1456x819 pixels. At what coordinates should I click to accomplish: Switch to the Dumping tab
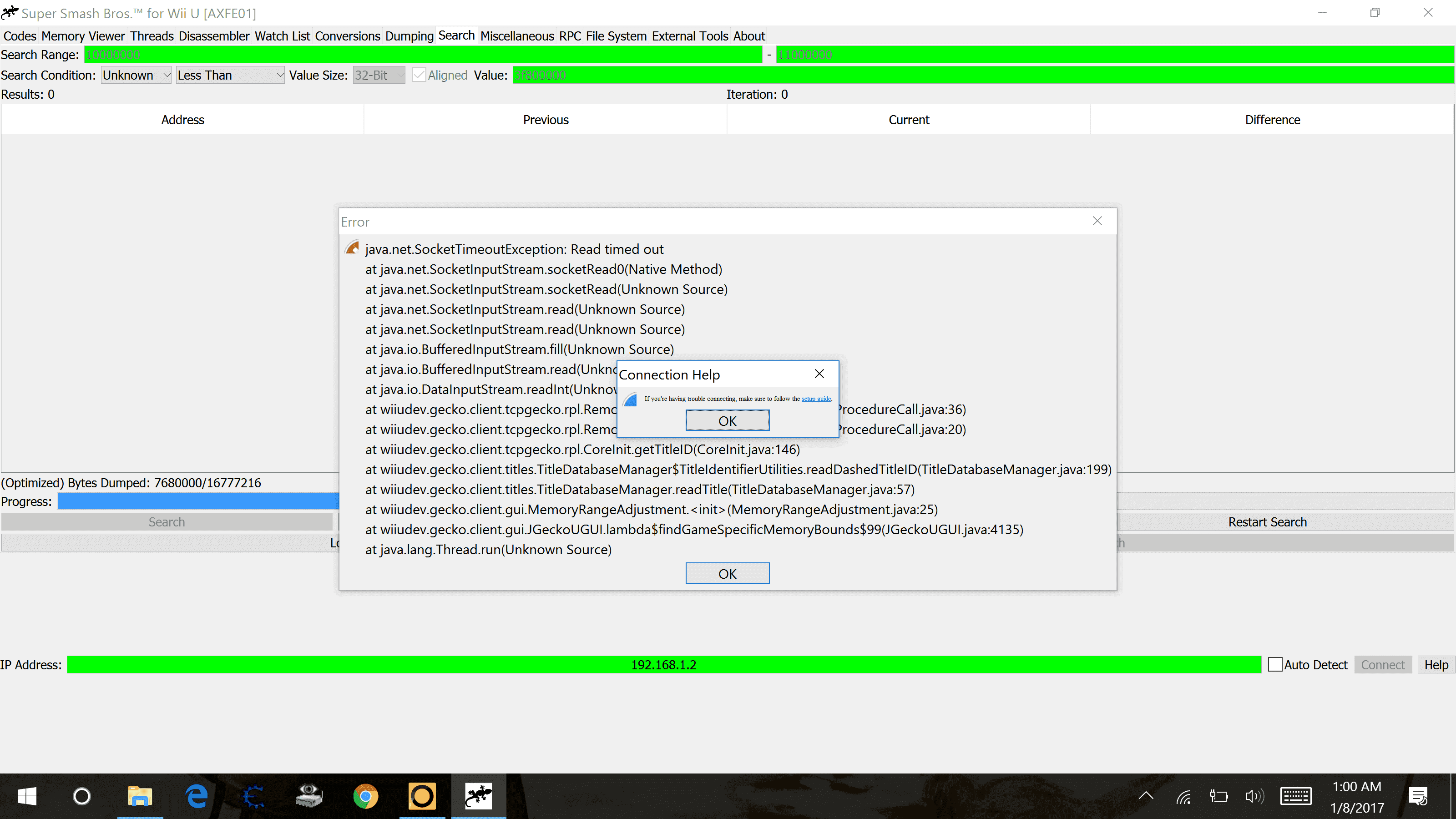coord(409,36)
